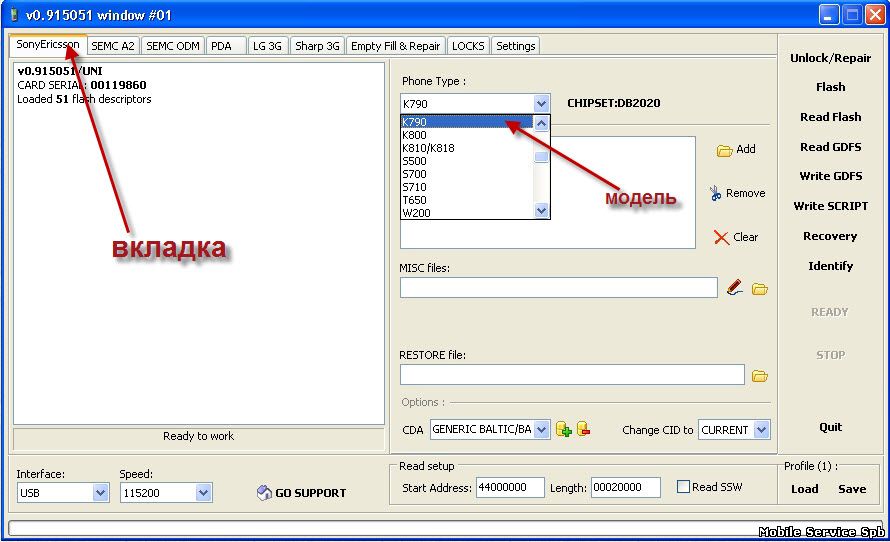Open the PDA tab
Screen dimensions: 890x542
tap(226, 46)
